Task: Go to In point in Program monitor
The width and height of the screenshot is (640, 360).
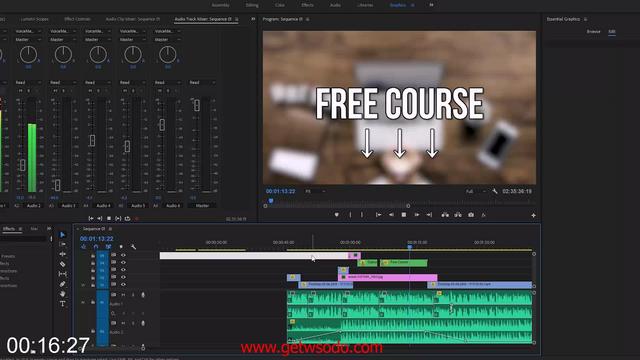Action: pyautogui.click(x=378, y=215)
